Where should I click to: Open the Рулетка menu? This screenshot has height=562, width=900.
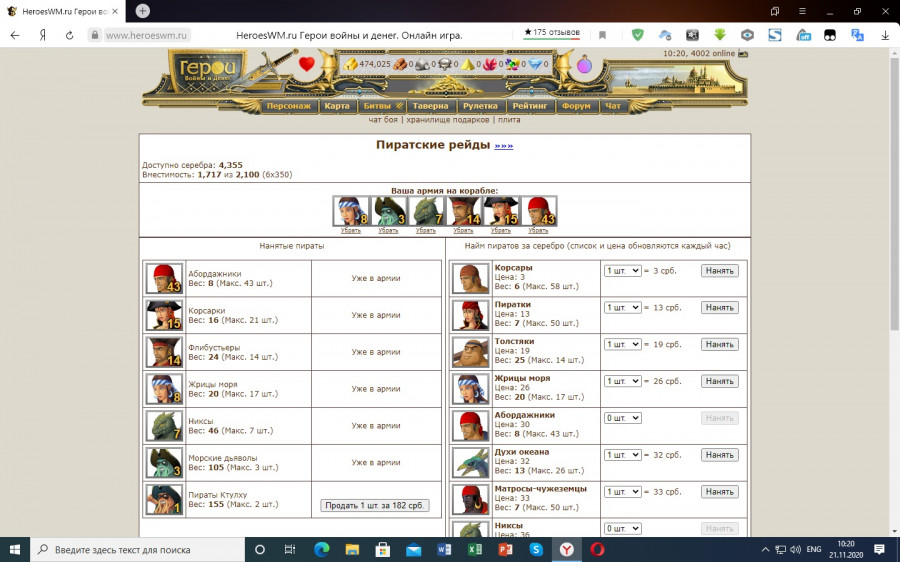[480, 106]
